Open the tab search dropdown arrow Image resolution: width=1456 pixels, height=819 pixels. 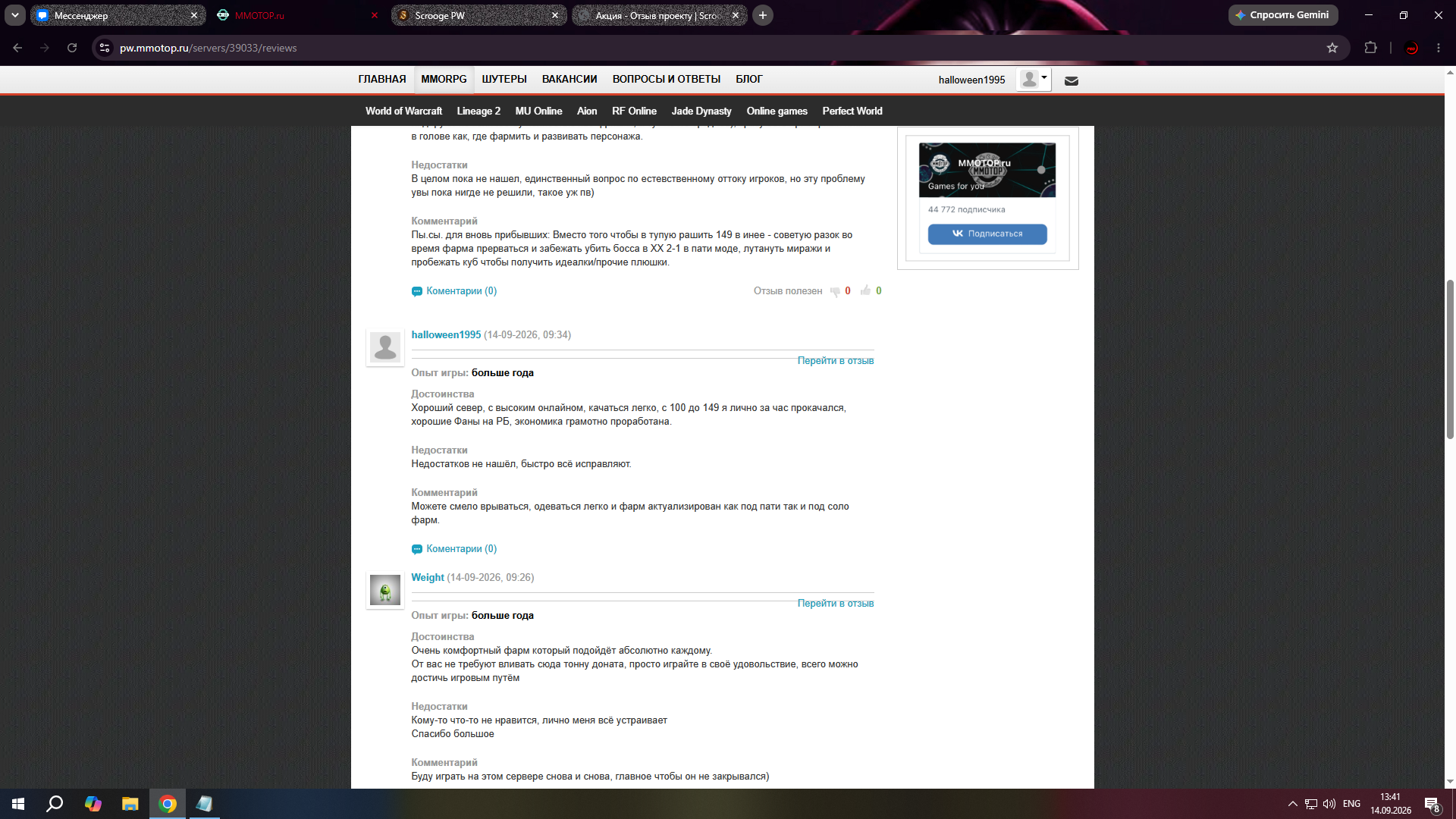[x=15, y=15]
